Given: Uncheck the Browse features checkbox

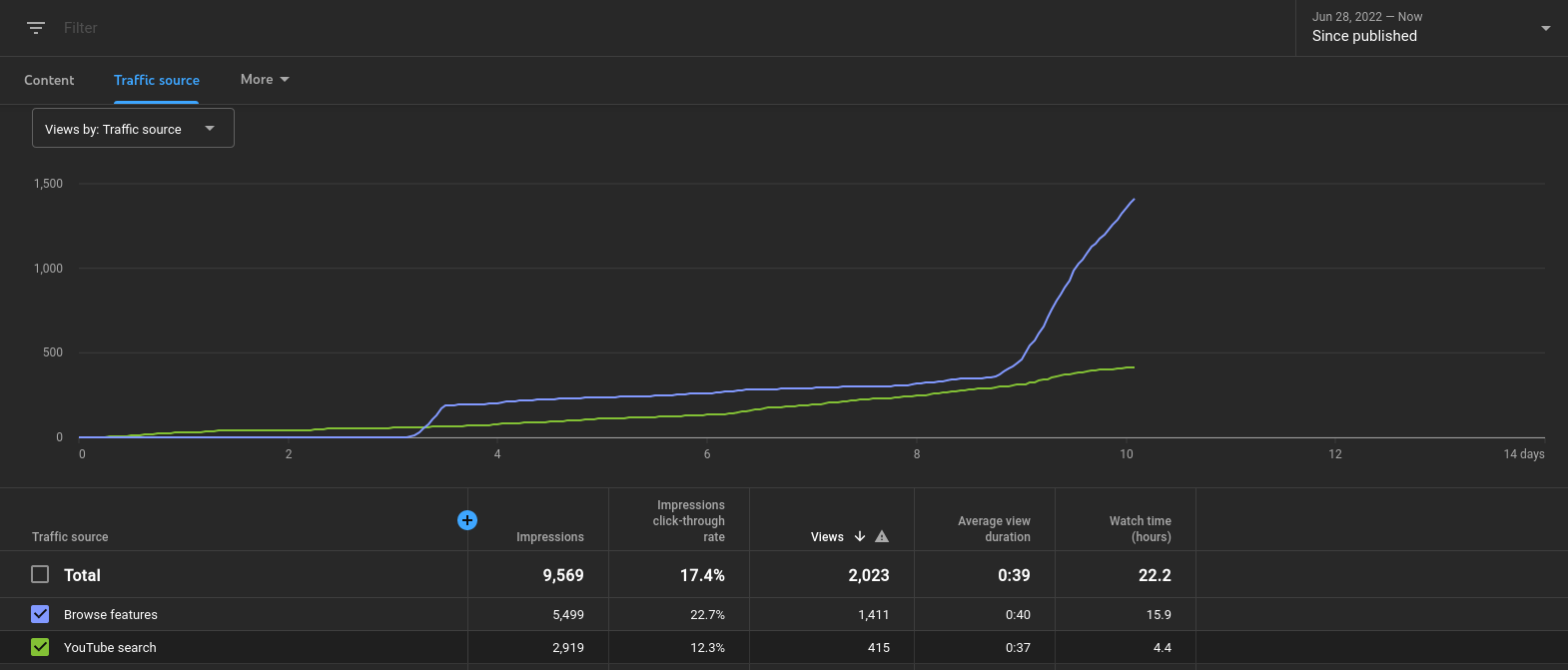Looking at the screenshot, I should click(x=40, y=614).
